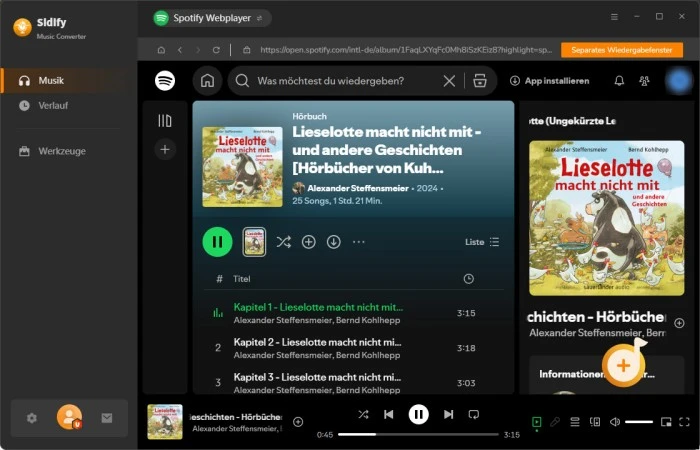Click Separates Wiedergabefenster button
The width and height of the screenshot is (700, 450).
point(621,50)
